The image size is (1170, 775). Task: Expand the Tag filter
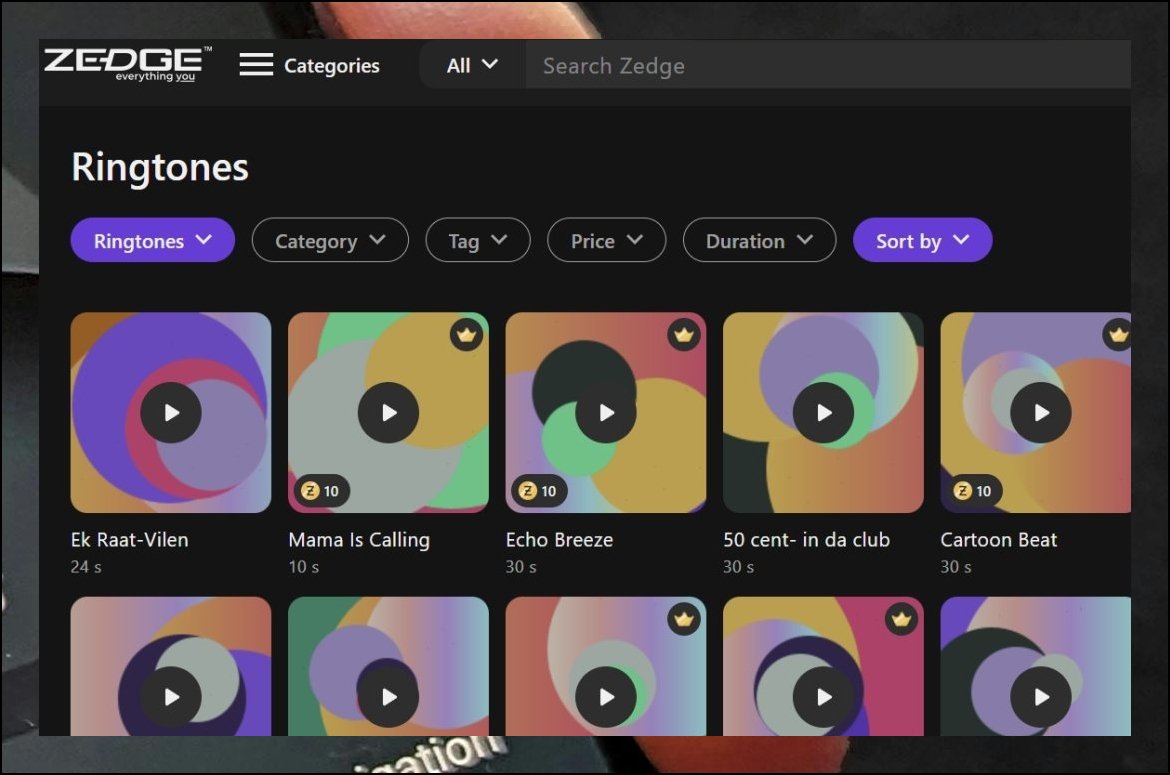click(x=478, y=240)
